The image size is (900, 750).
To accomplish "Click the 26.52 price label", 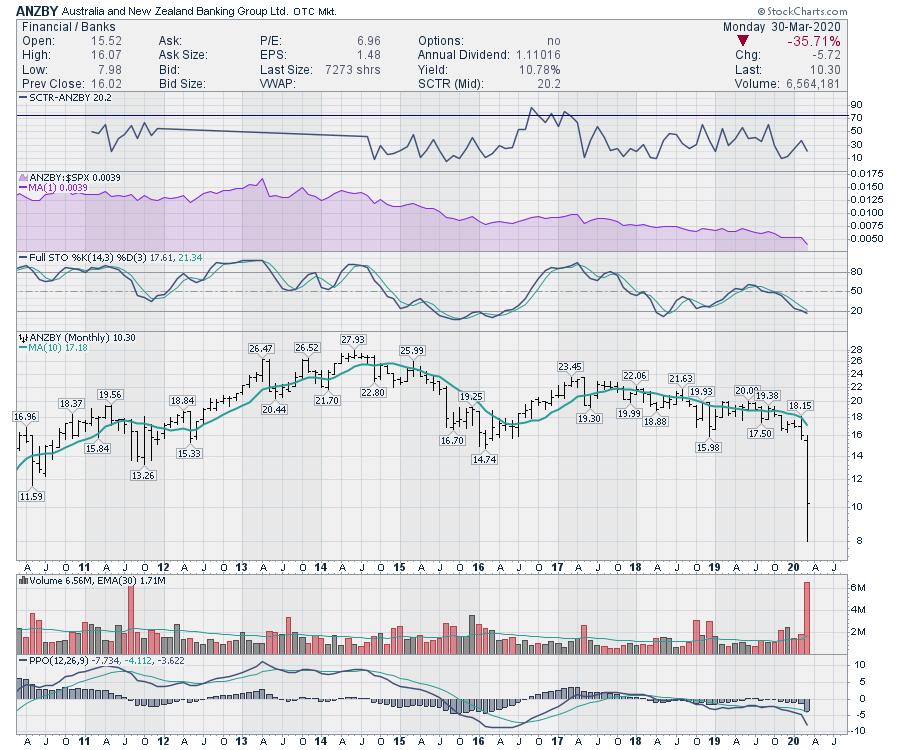I will tap(307, 348).
